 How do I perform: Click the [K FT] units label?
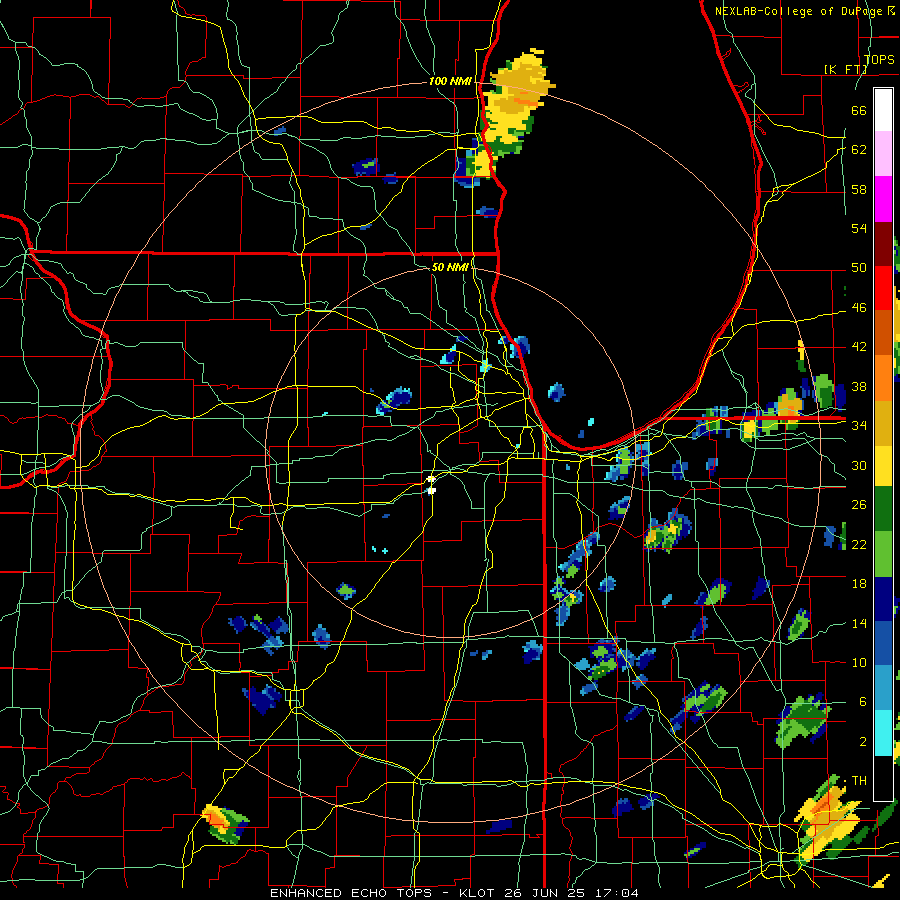(x=845, y=69)
